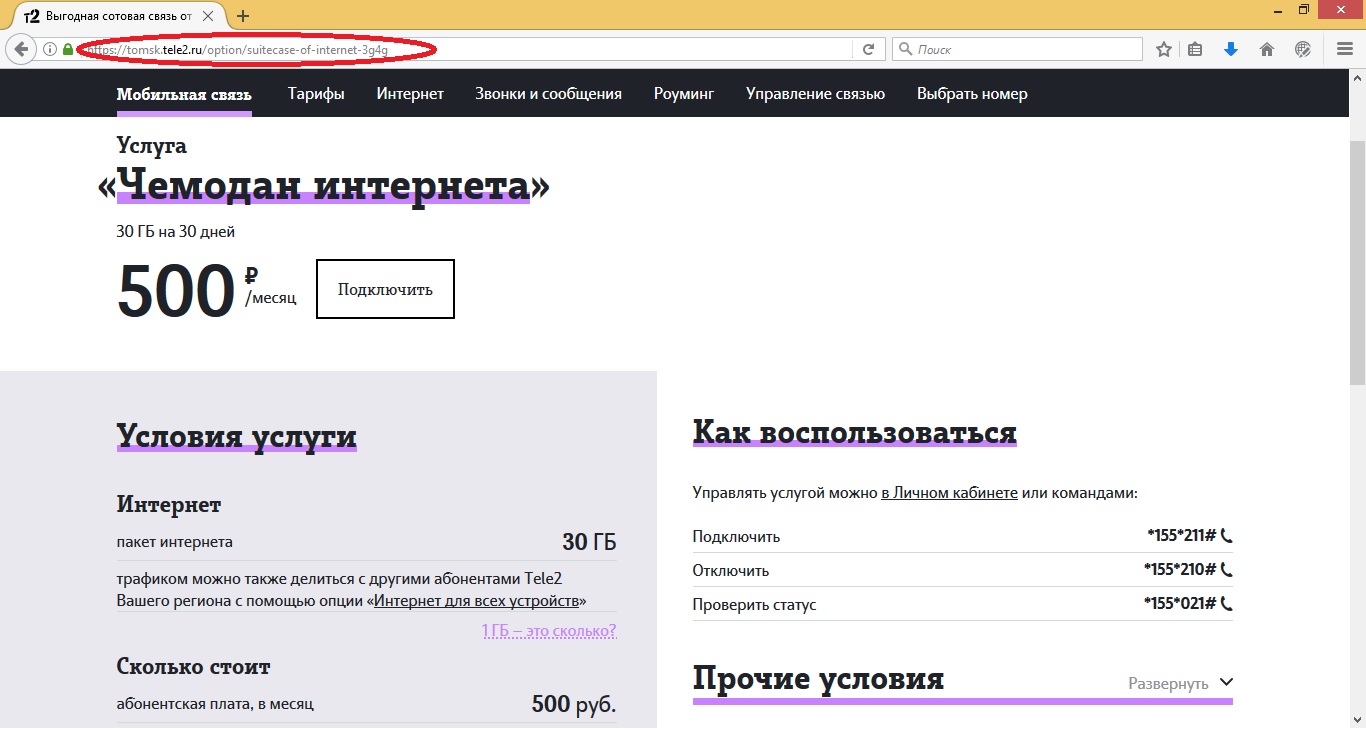Open the search engine dropdown

pos(903,47)
